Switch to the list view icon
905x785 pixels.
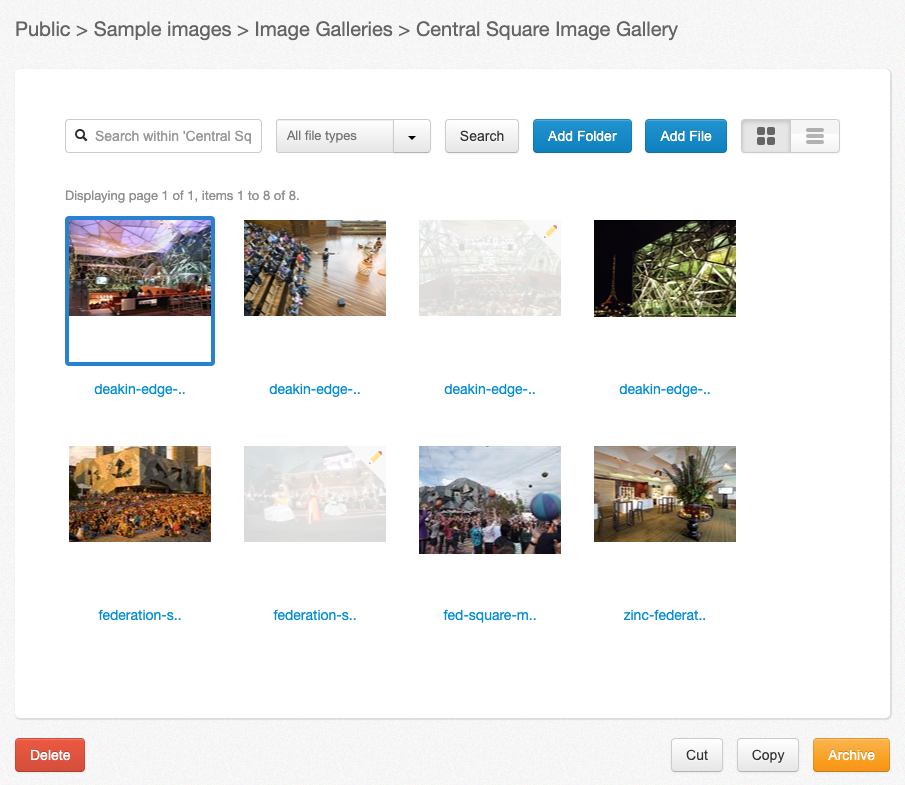point(814,135)
